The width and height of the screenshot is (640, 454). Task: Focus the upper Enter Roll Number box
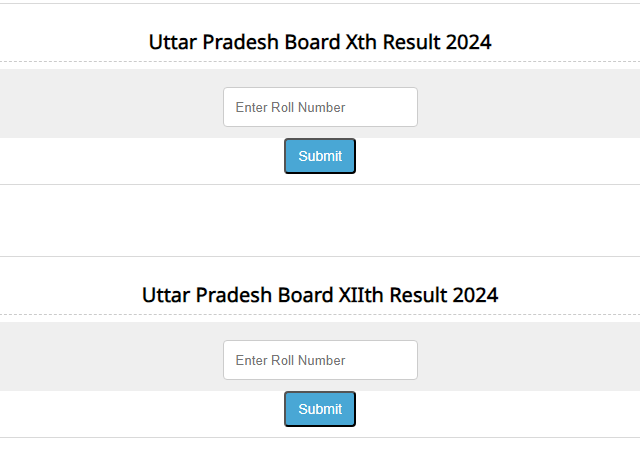(320, 107)
